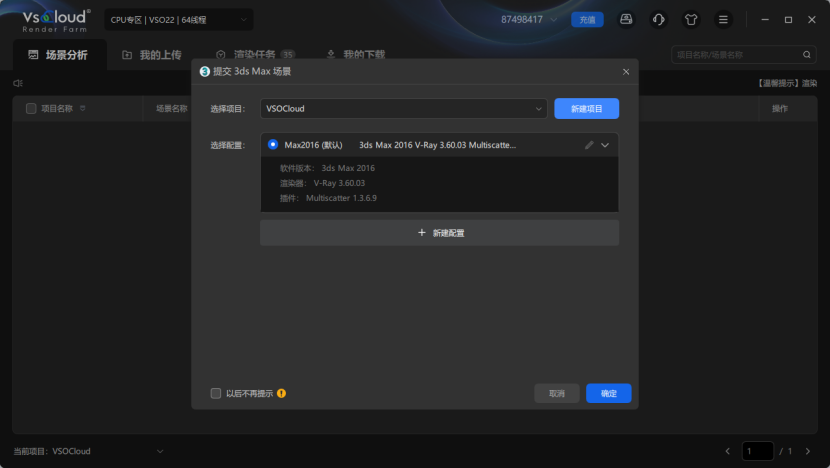
Task: Click the 确定 button to confirm
Action: pyautogui.click(x=608, y=394)
